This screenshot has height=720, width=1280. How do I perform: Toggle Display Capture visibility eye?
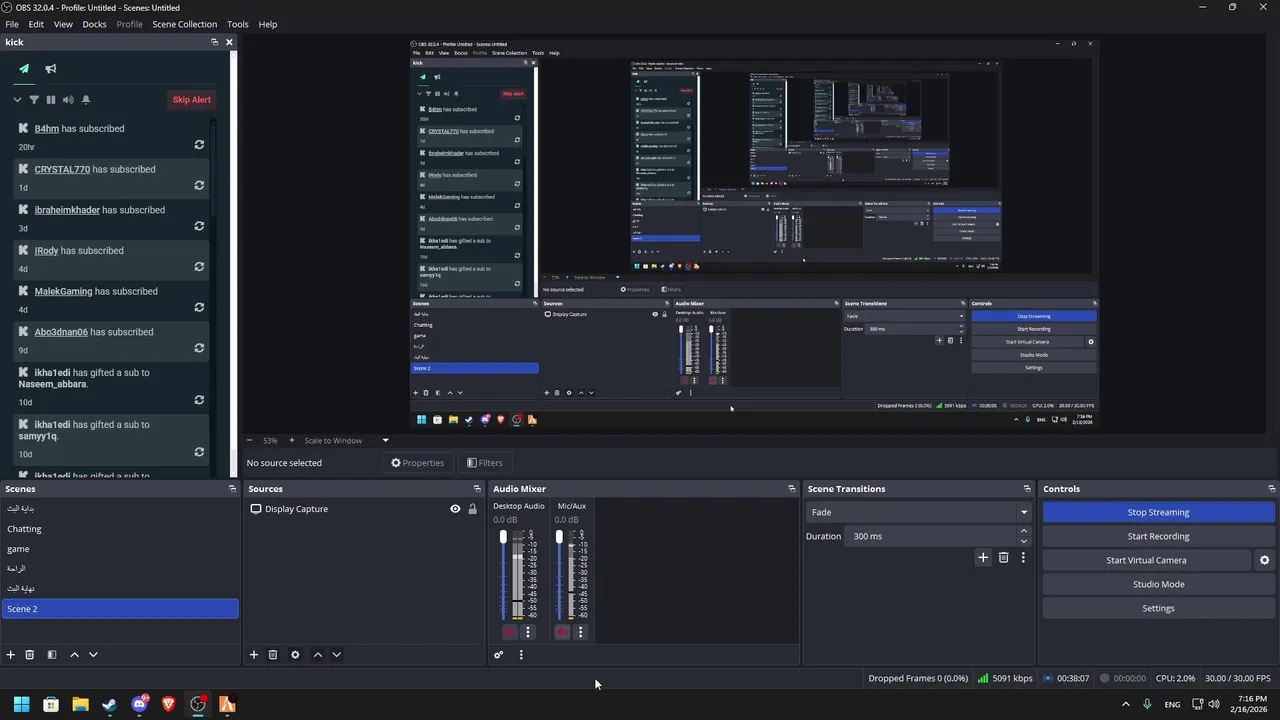(x=455, y=509)
